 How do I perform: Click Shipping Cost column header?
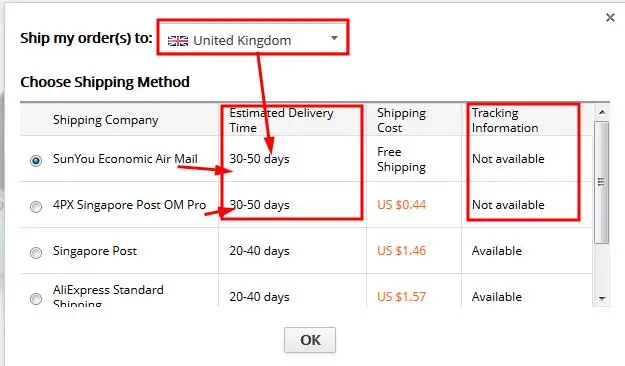401,120
